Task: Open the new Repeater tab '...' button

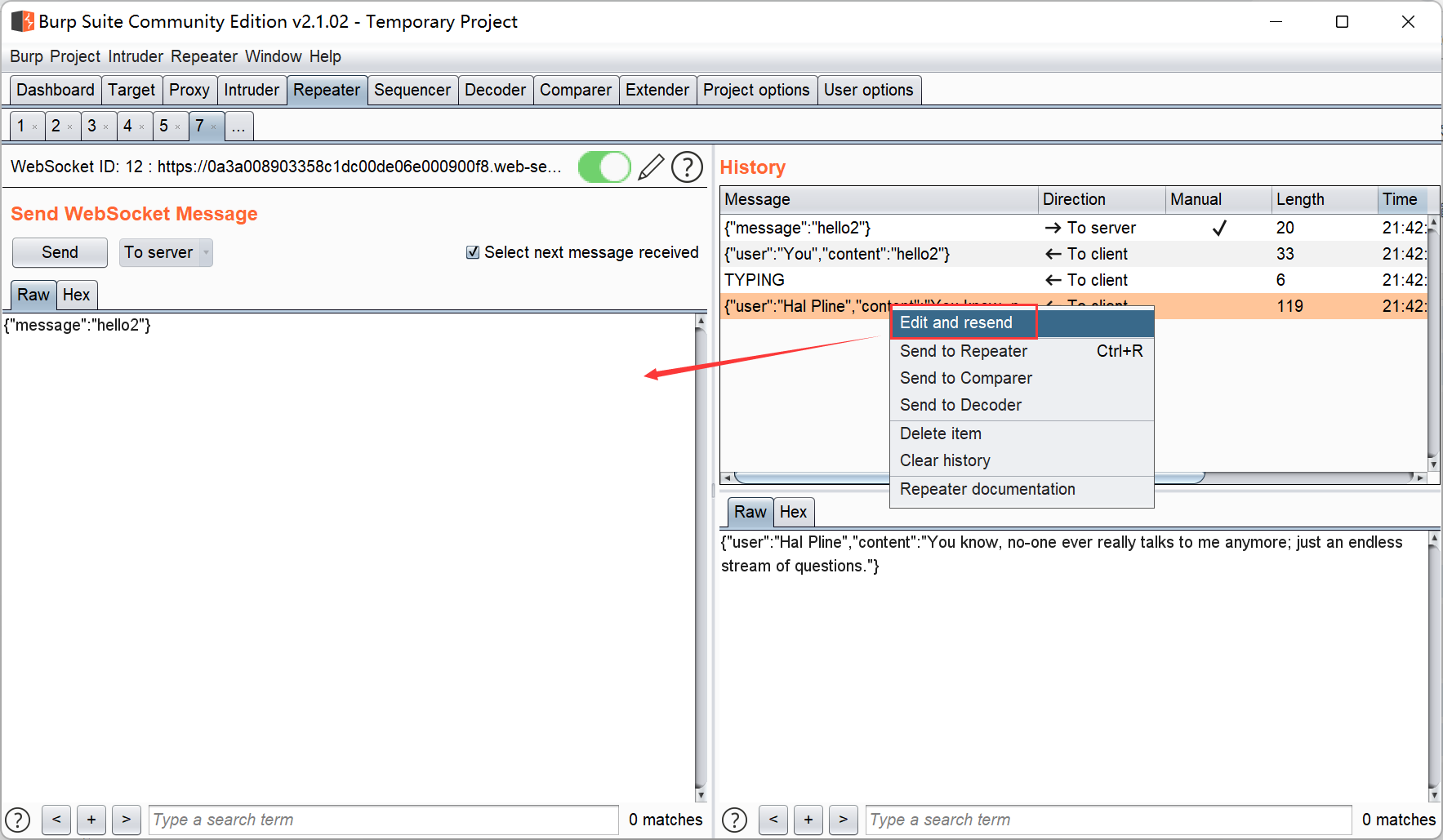Action: tap(238, 127)
